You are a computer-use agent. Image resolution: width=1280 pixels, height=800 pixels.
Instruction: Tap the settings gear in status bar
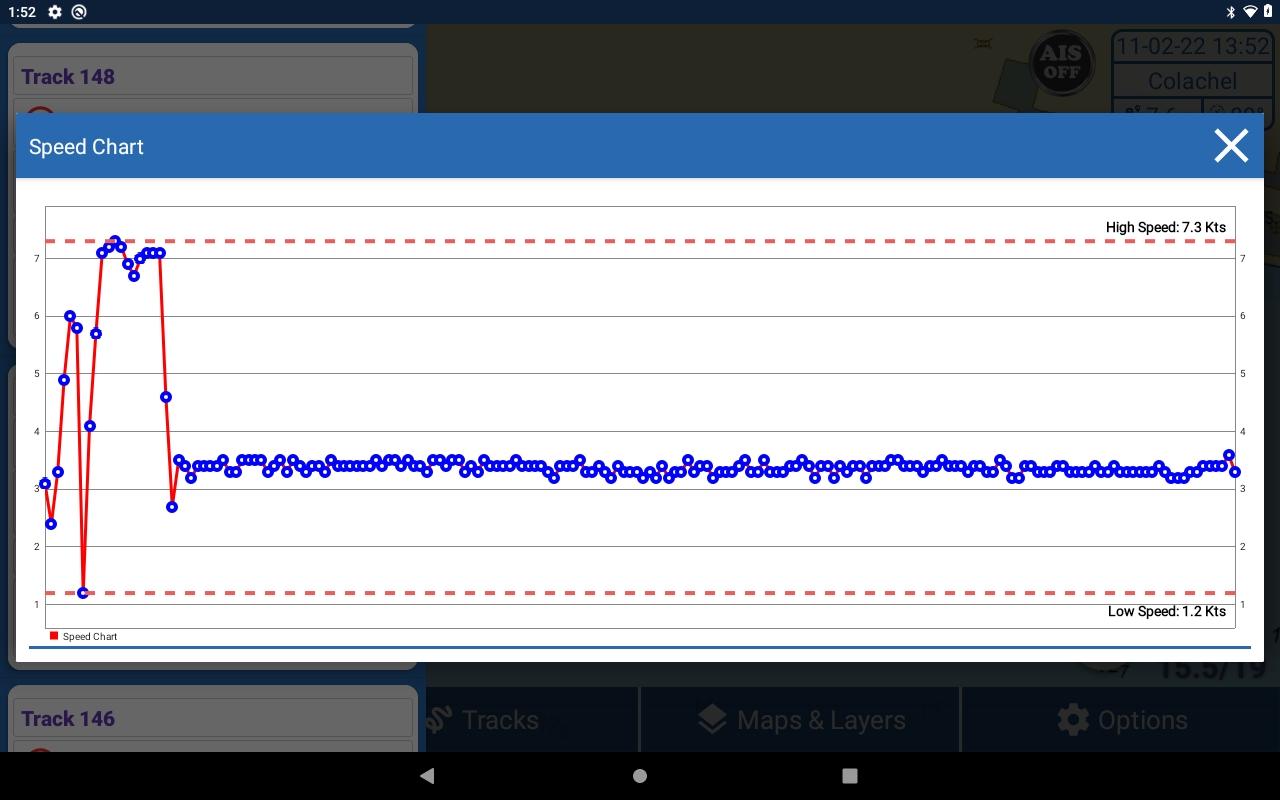click(x=55, y=12)
